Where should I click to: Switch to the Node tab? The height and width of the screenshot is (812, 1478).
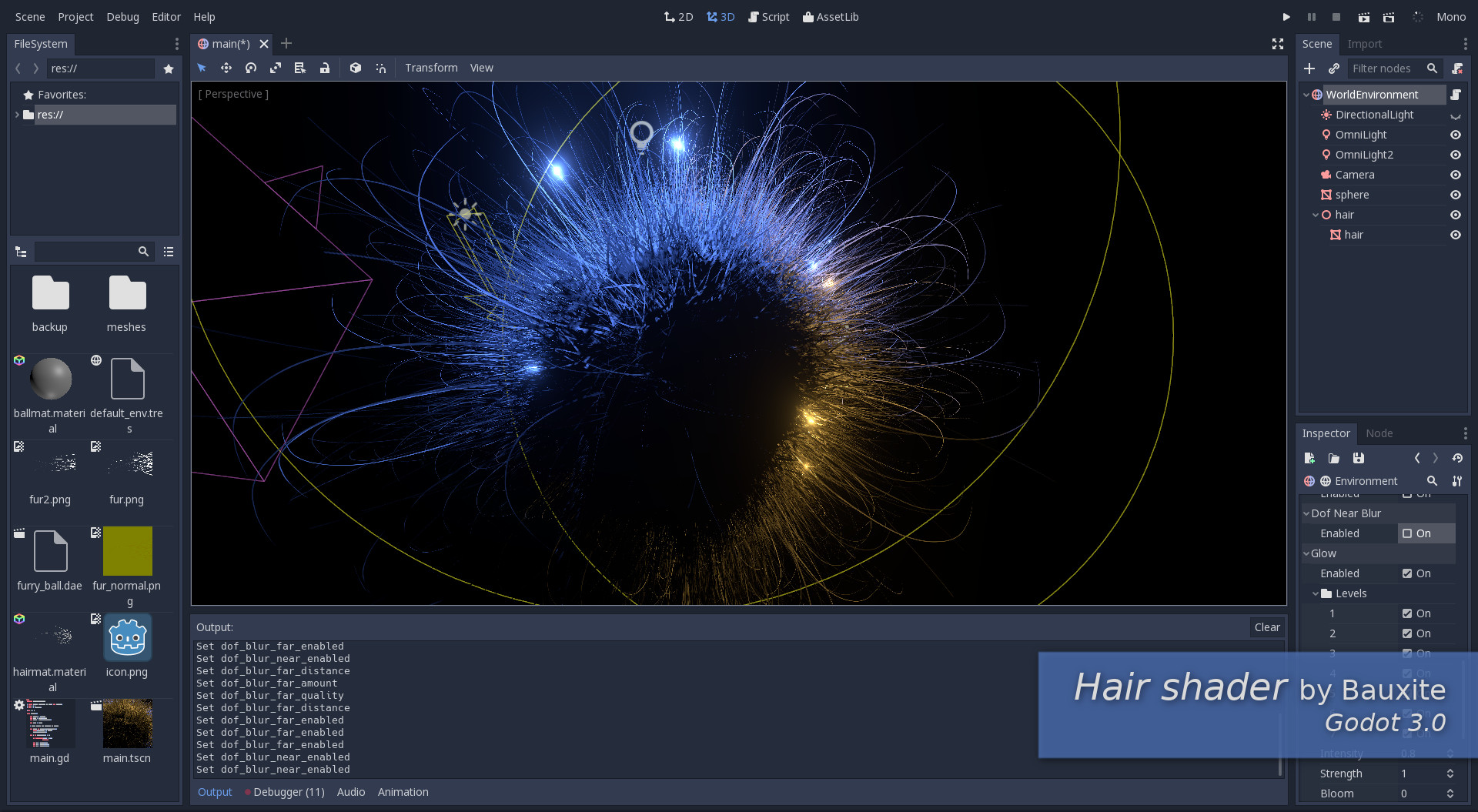coord(1379,433)
